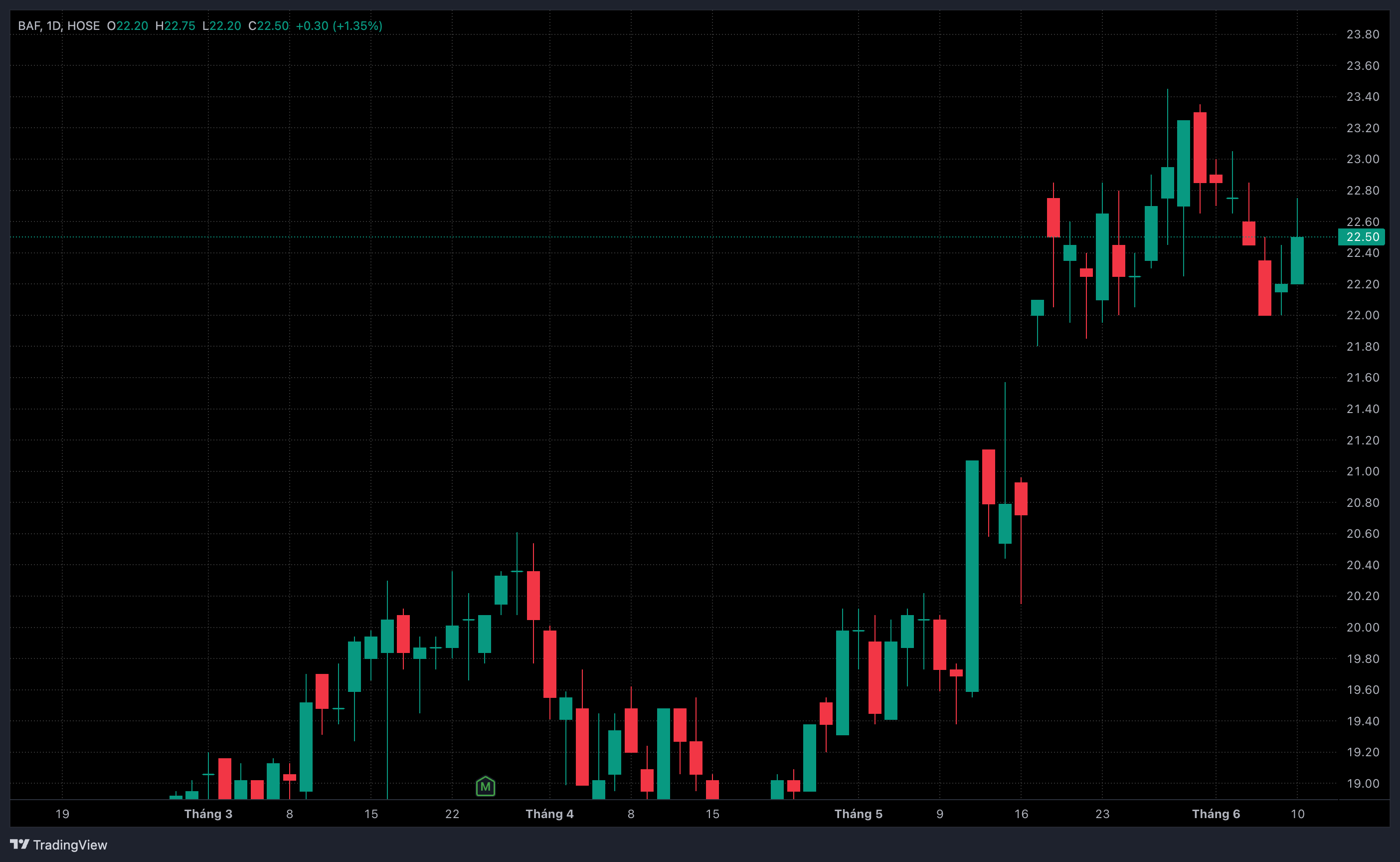Click the close value C22.50

268,25
